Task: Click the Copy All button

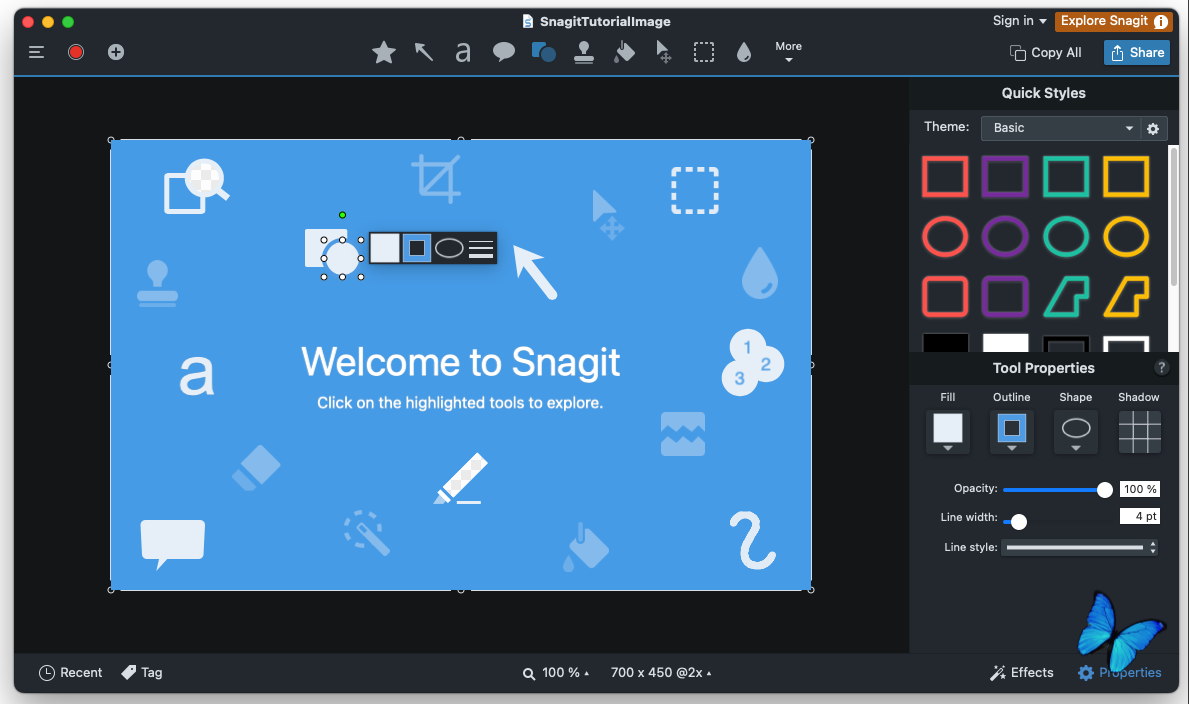Action: click(x=1046, y=52)
